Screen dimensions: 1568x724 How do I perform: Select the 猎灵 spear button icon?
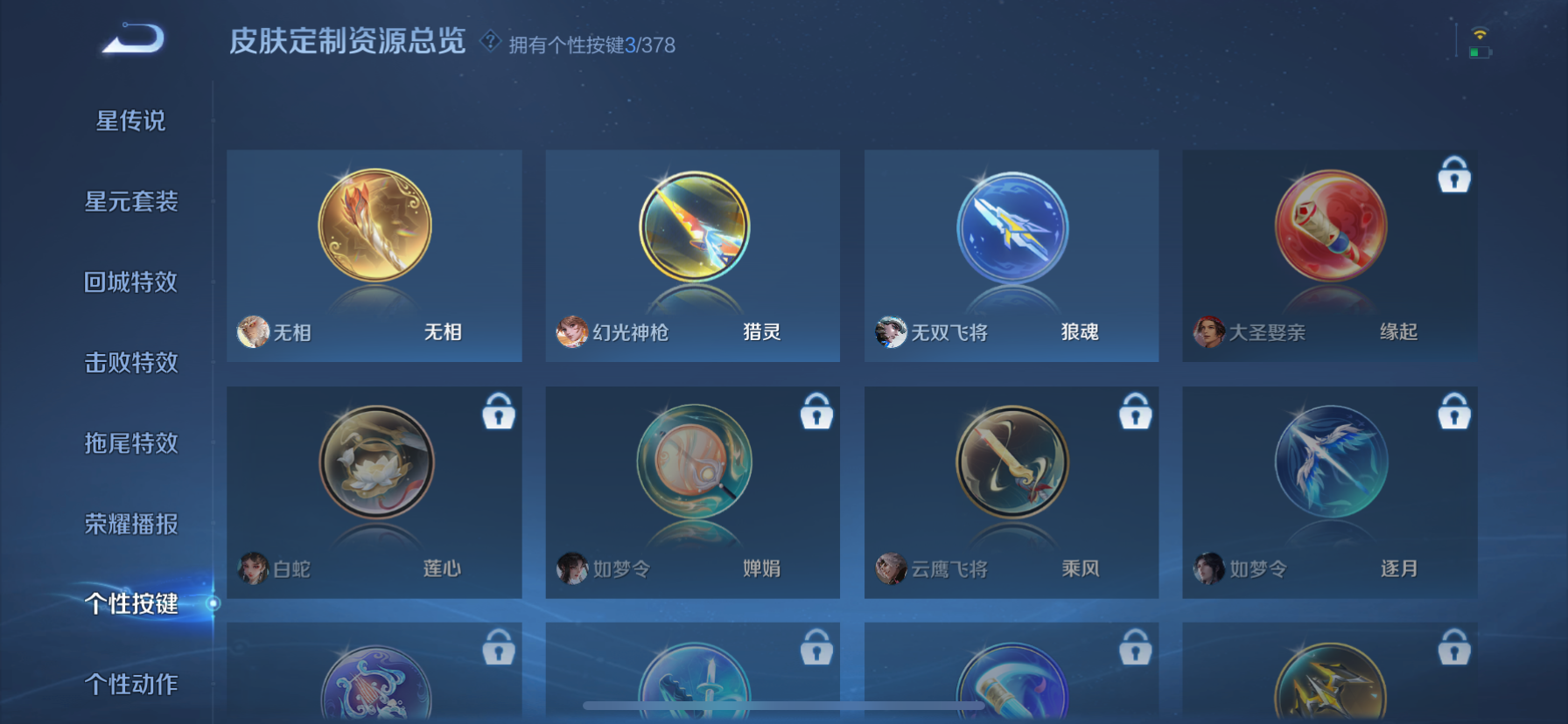[x=694, y=226]
